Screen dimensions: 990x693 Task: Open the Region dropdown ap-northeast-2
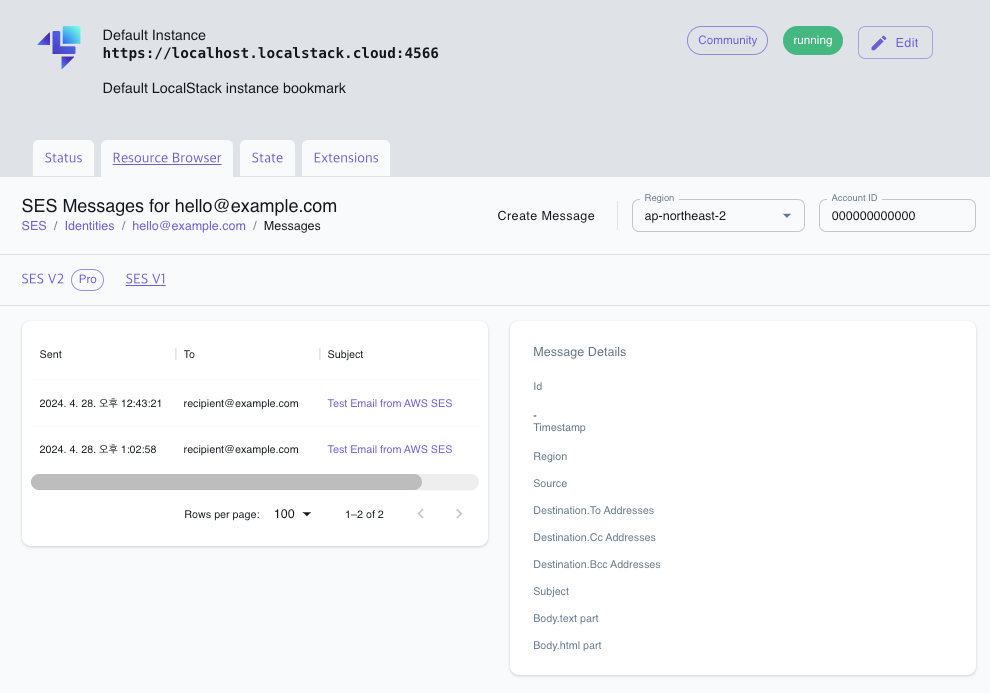coord(718,216)
